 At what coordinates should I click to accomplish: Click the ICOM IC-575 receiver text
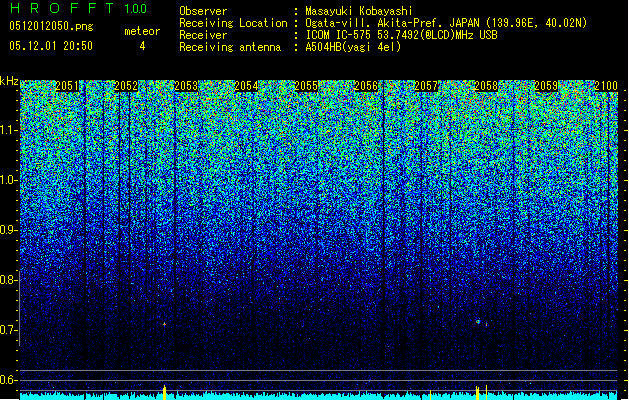(401, 35)
